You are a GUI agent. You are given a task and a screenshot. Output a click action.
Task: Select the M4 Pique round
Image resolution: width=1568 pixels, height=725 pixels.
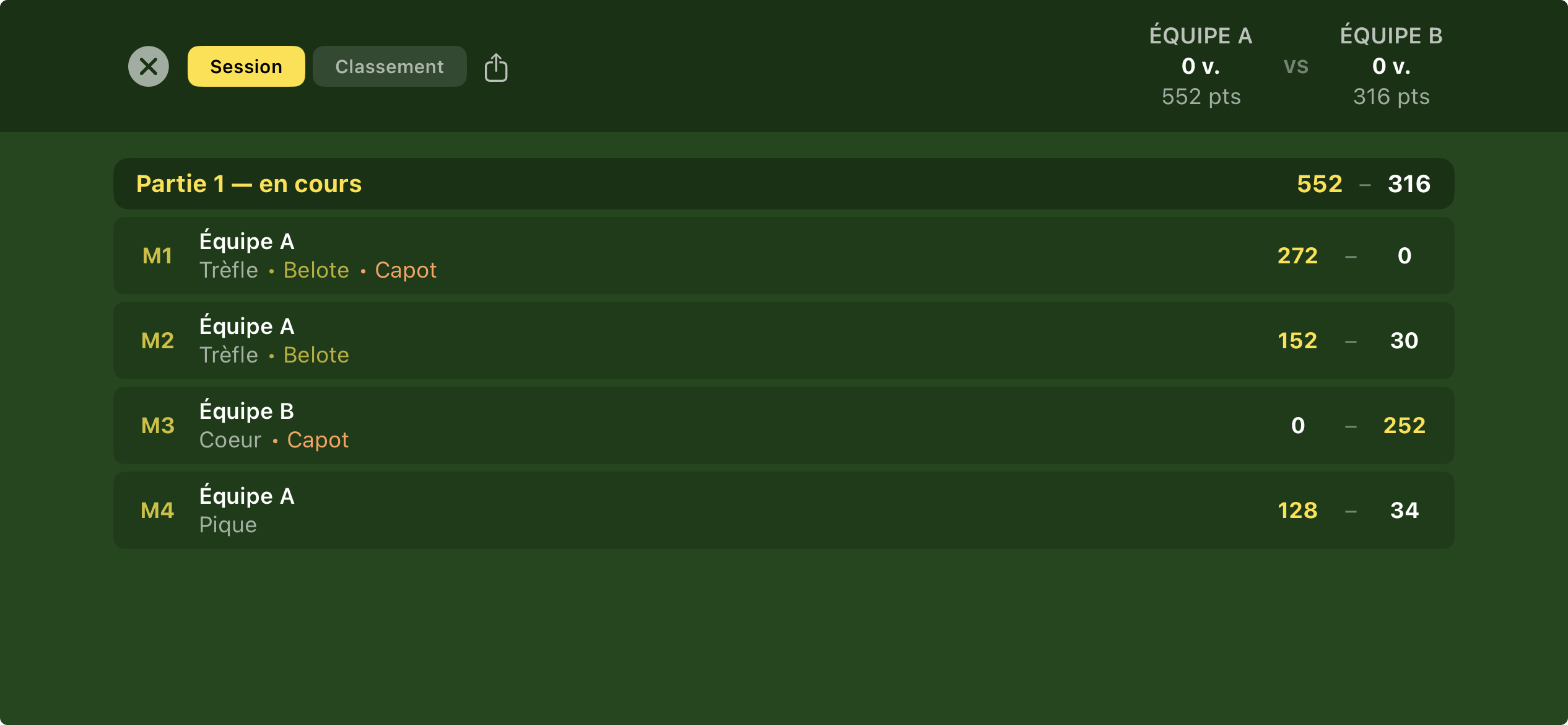coord(783,510)
